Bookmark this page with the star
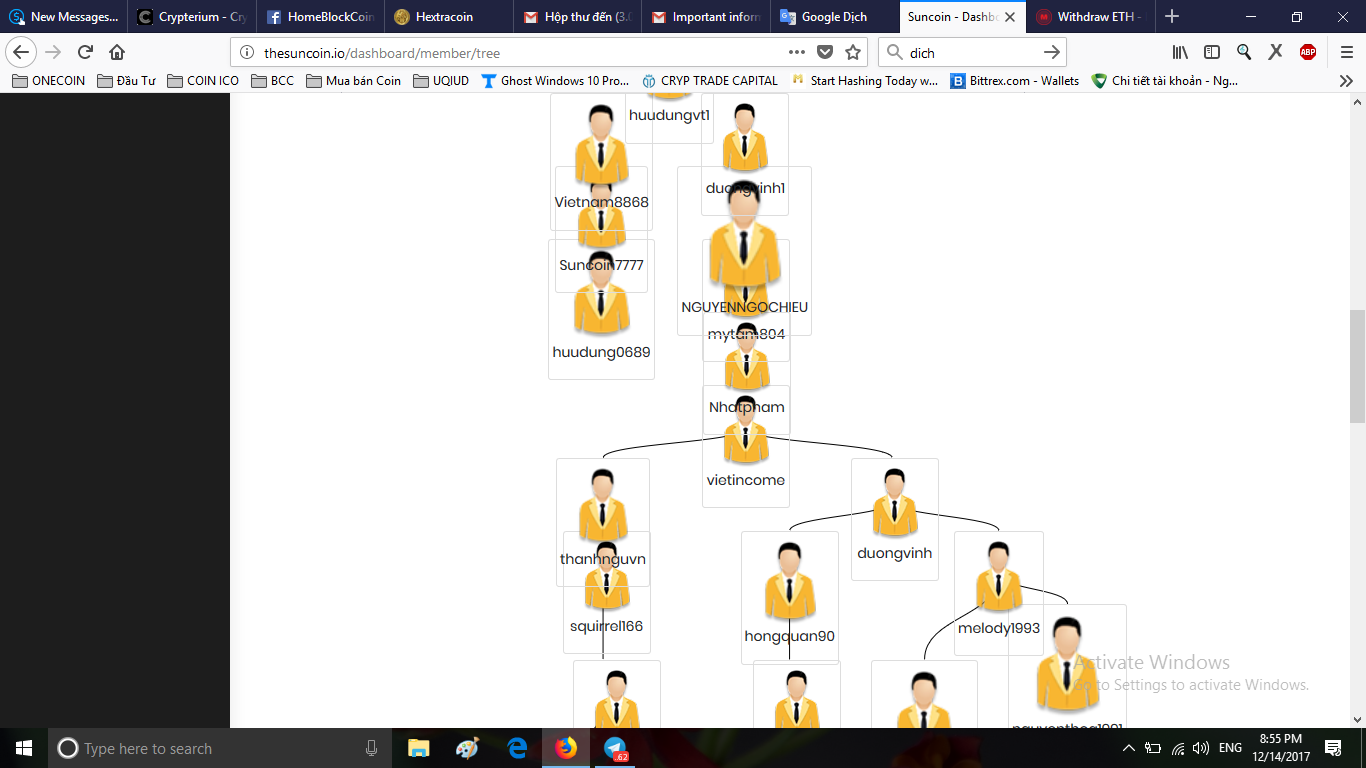This screenshot has height=768, width=1366. point(853,52)
